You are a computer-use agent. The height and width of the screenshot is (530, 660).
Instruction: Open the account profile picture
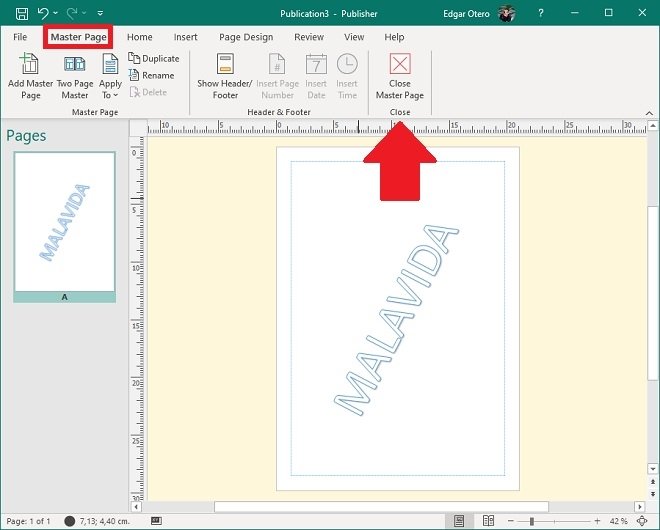point(506,13)
